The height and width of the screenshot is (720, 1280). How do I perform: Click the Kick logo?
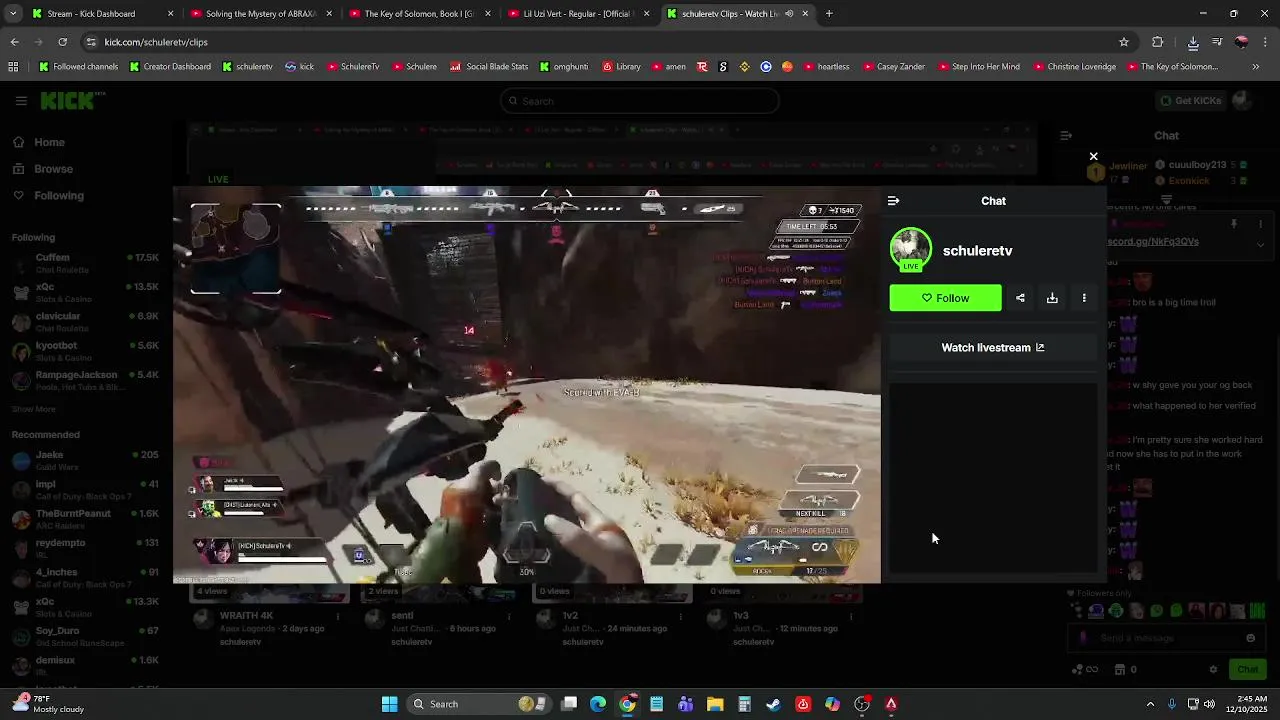(72, 101)
